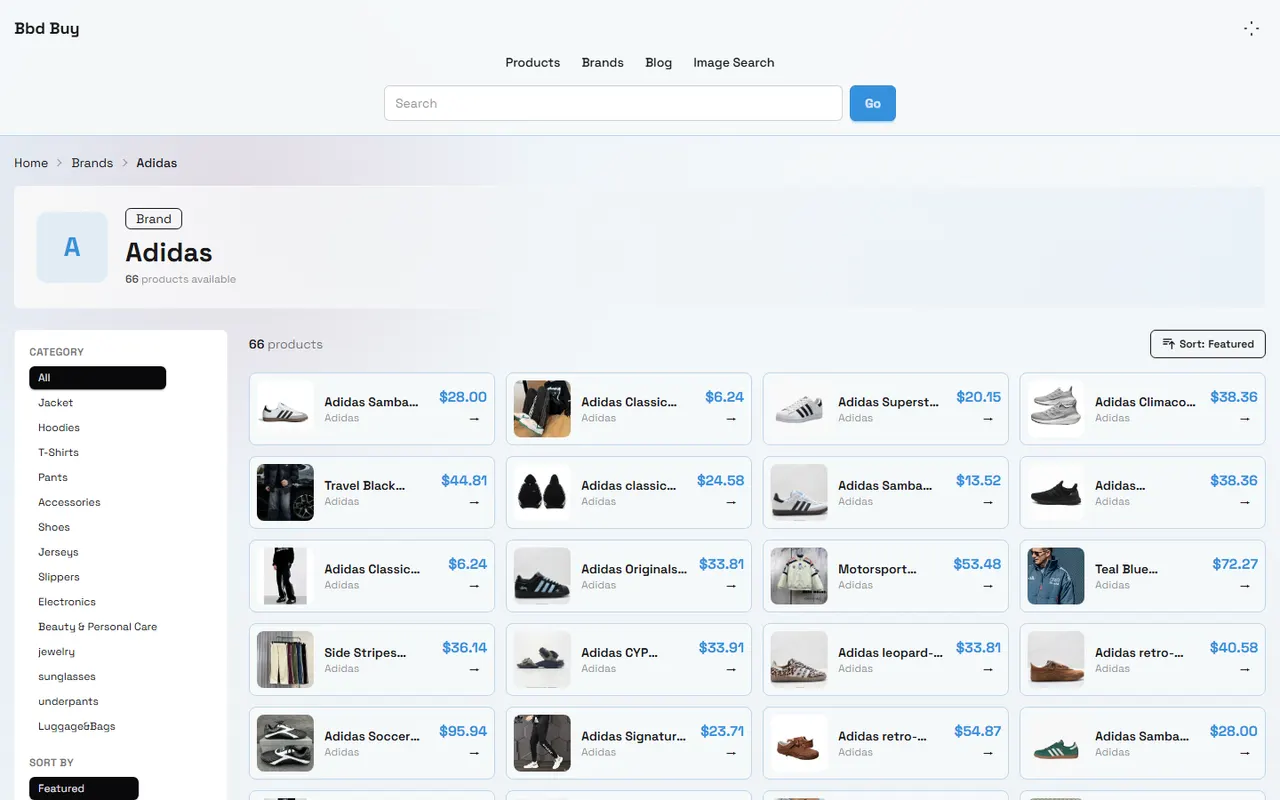Click arrow on Adidas Samba... $13.52 card
The height and width of the screenshot is (800, 1280).
(x=988, y=503)
